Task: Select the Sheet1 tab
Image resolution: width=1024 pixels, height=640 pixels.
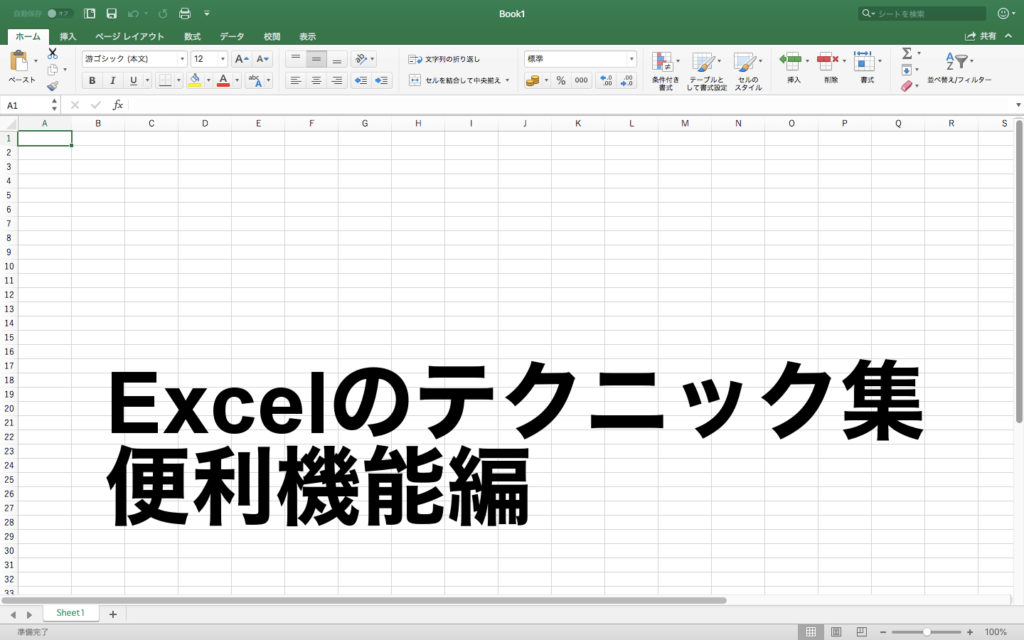Action: 71,613
